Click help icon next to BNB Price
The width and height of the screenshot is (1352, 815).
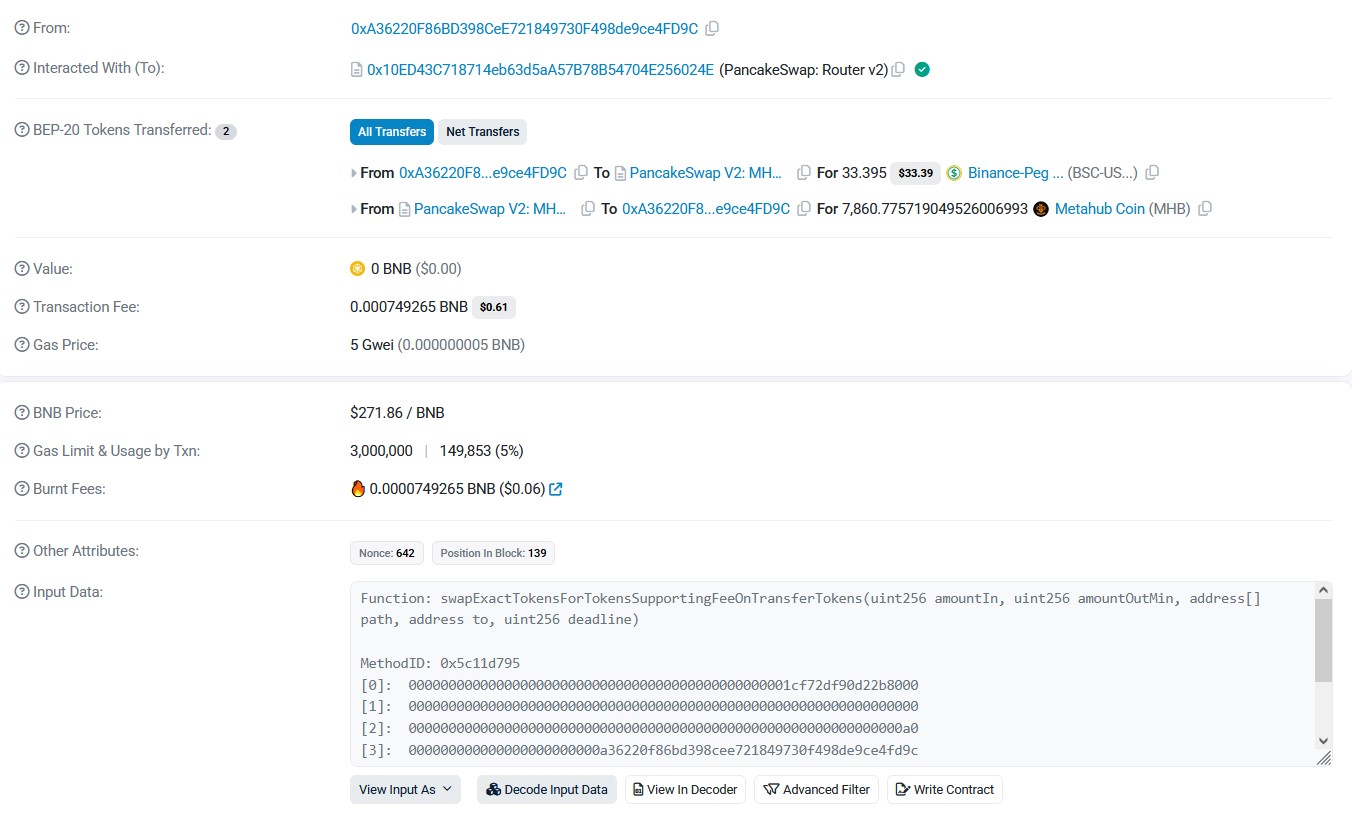coord(22,413)
